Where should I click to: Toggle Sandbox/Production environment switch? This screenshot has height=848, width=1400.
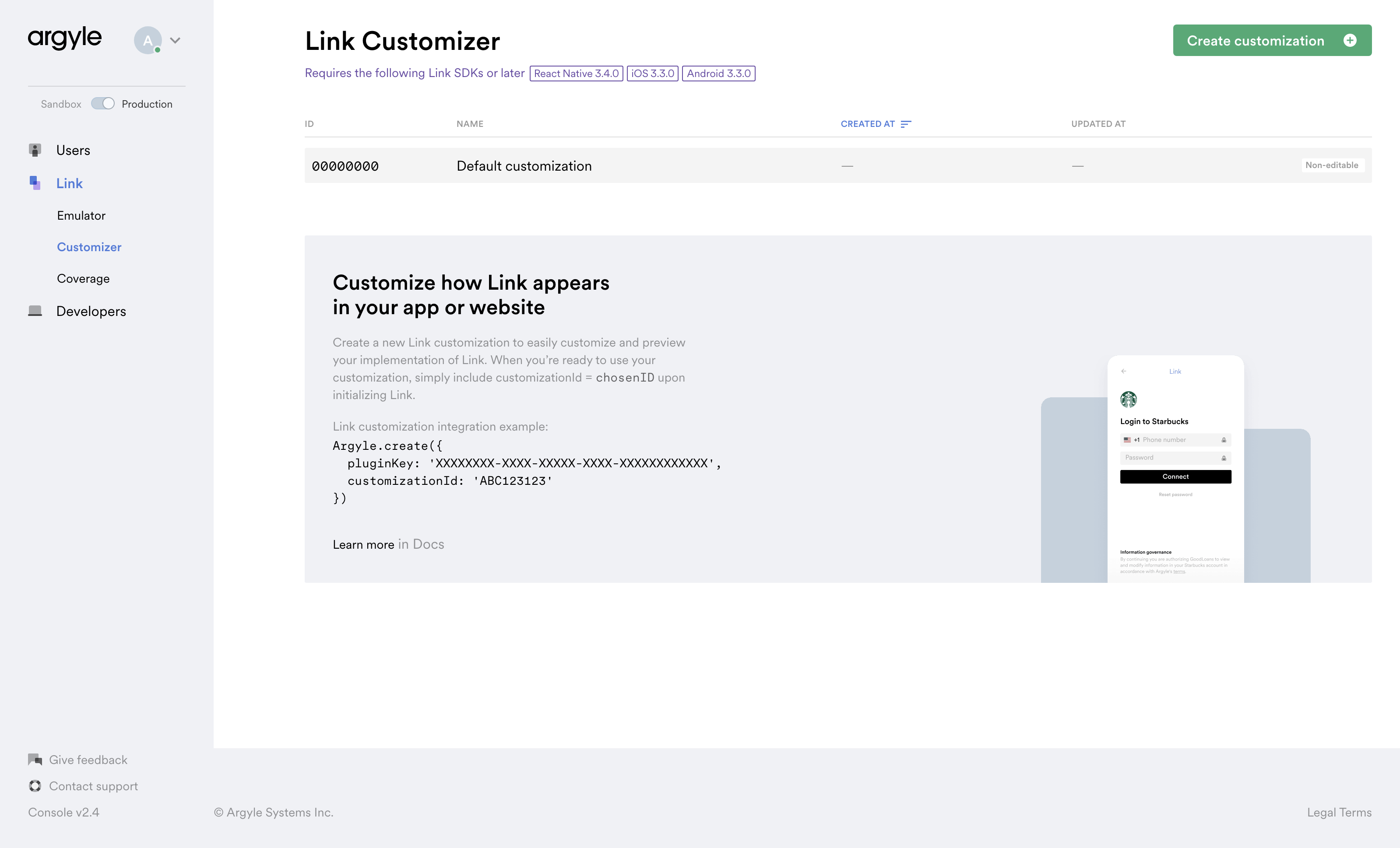[x=103, y=103]
